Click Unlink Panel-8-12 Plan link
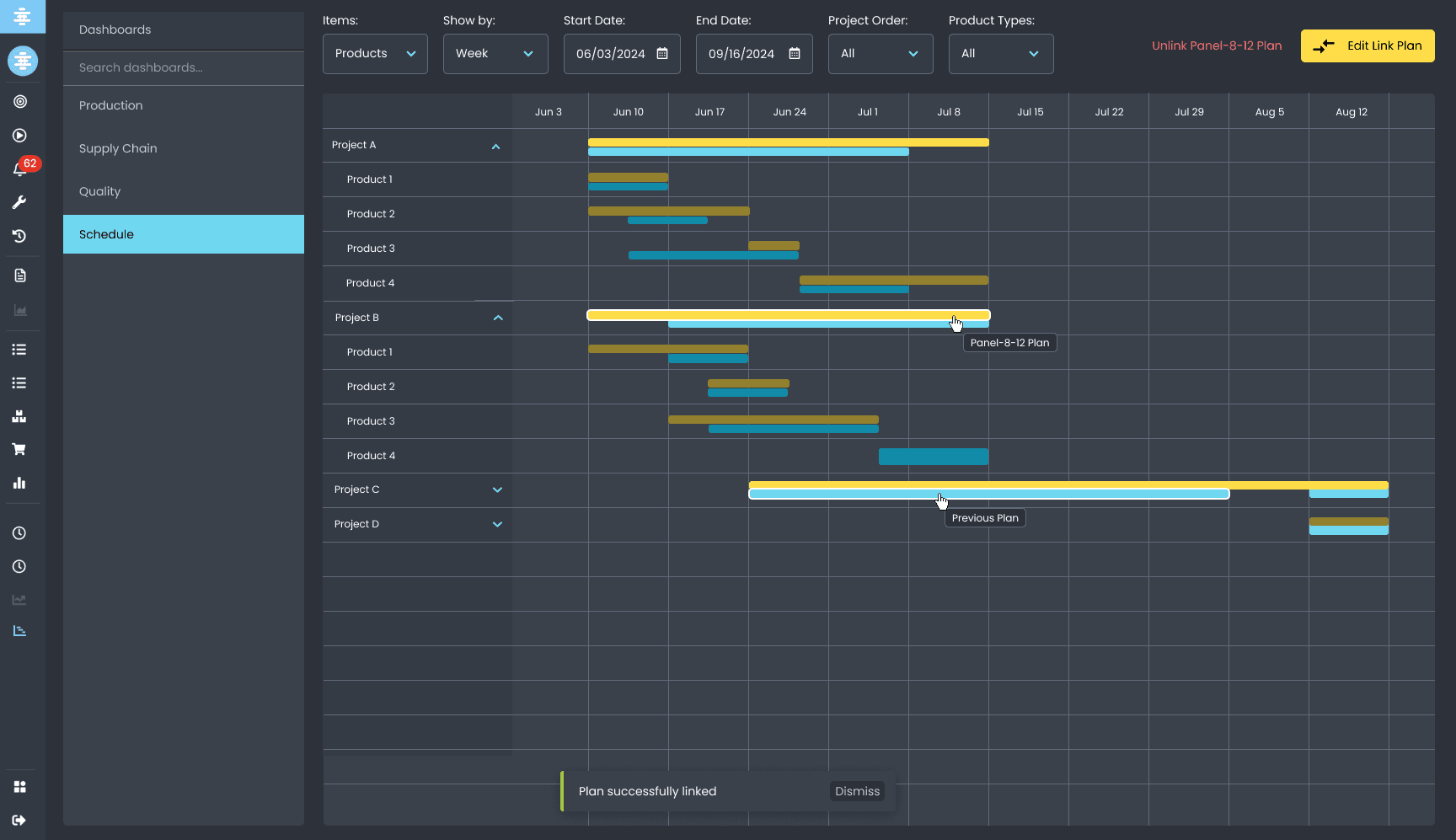1456x840 pixels. pos(1217,46)
